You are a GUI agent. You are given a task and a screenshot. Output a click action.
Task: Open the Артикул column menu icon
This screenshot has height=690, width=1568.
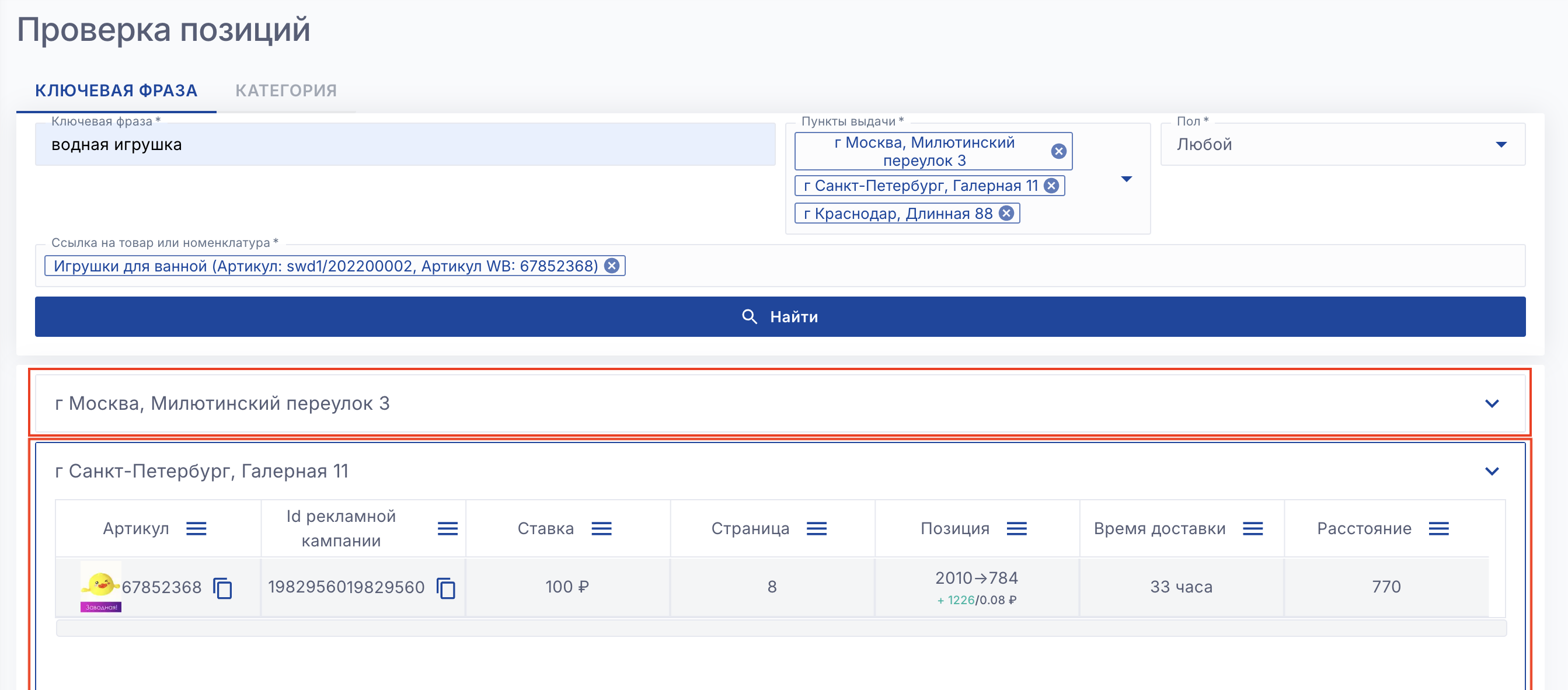[196, 528]
